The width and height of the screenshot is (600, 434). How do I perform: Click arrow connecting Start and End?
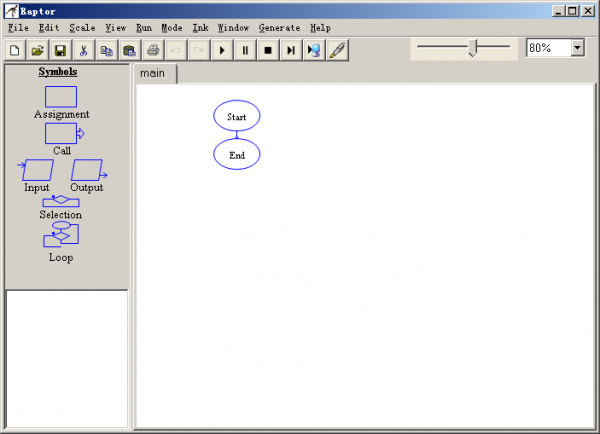click(236, 135)
